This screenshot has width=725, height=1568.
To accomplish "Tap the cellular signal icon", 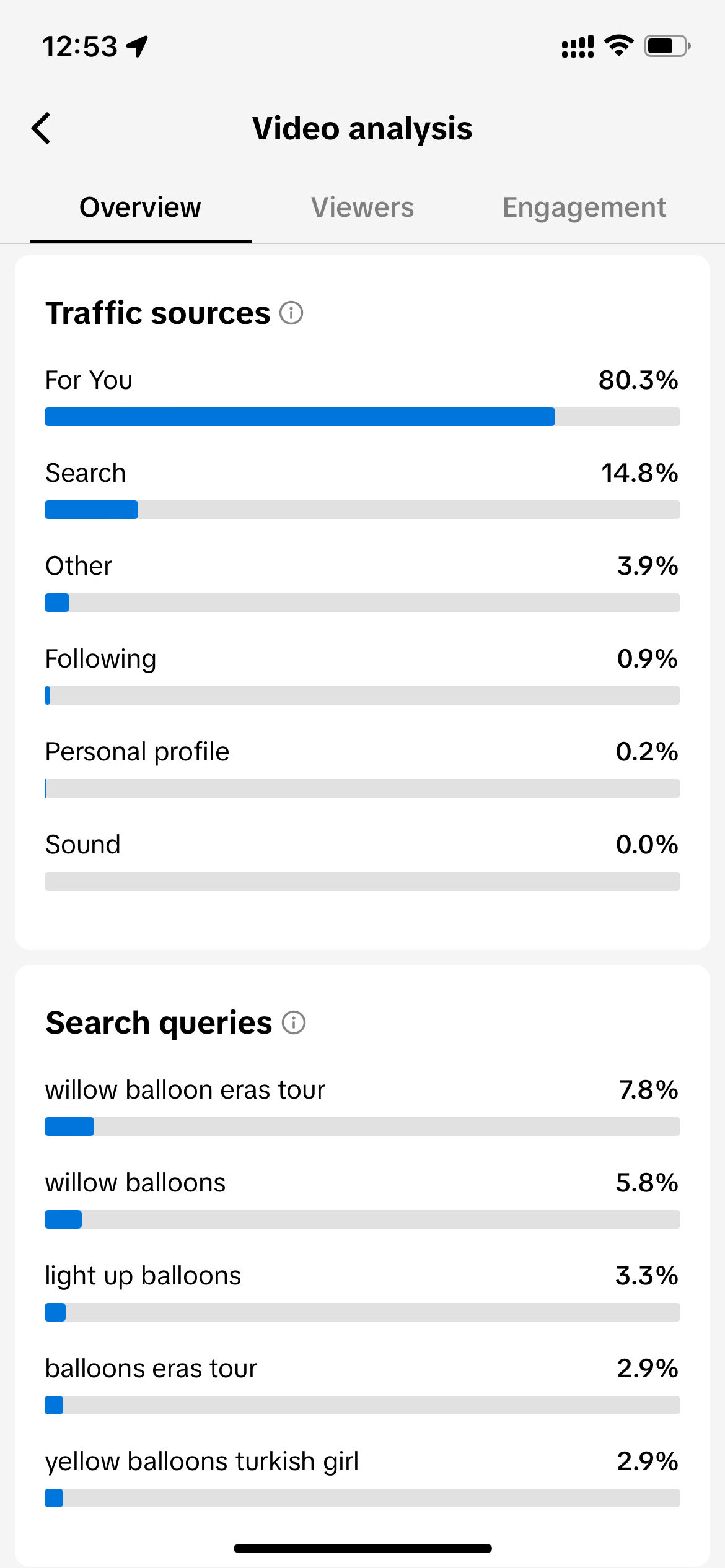I will (577, 46).
